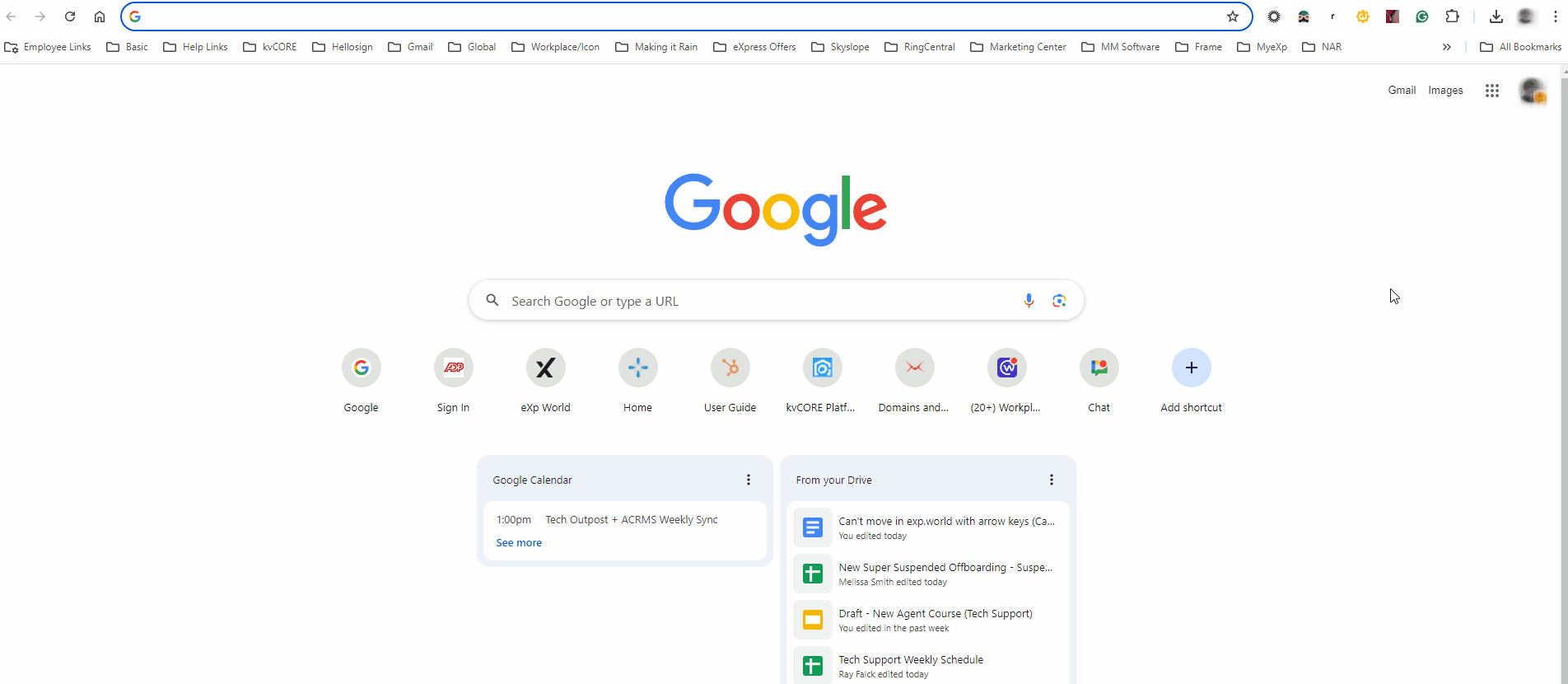Open the yellow gear extension icon
This screenshot has width=1568, height=684.
[x=1363, y=16]
